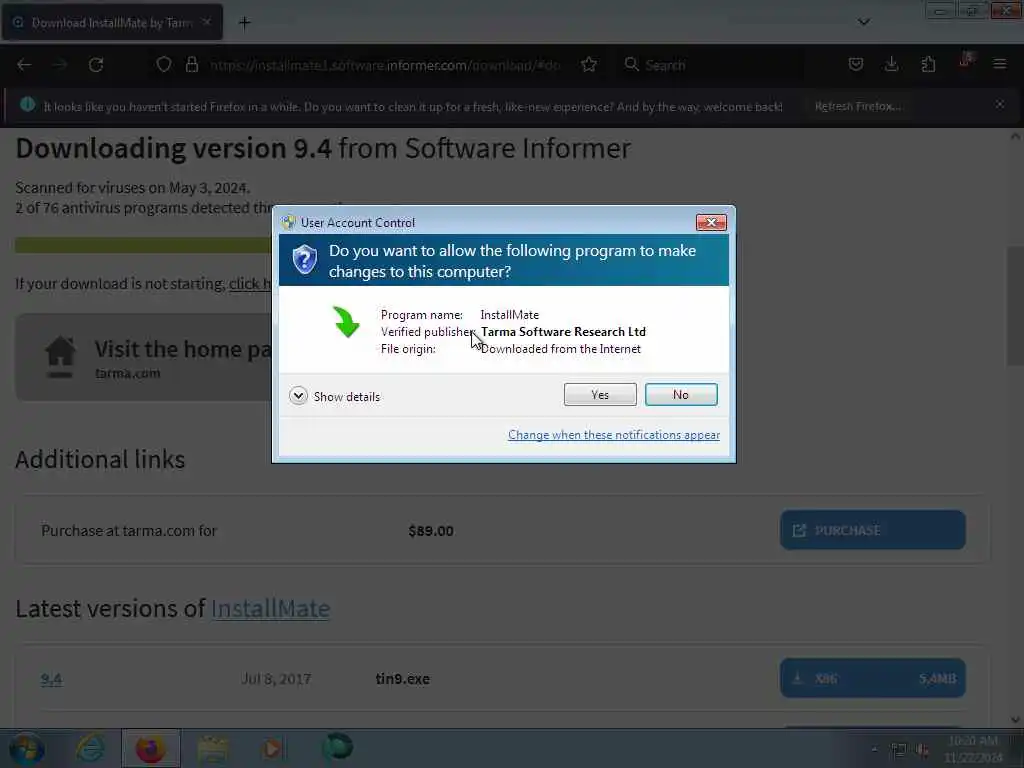Click the Tarma Software Research Ltd publisher name
This screenshot has height=768, width=1024.
[563, 332]
